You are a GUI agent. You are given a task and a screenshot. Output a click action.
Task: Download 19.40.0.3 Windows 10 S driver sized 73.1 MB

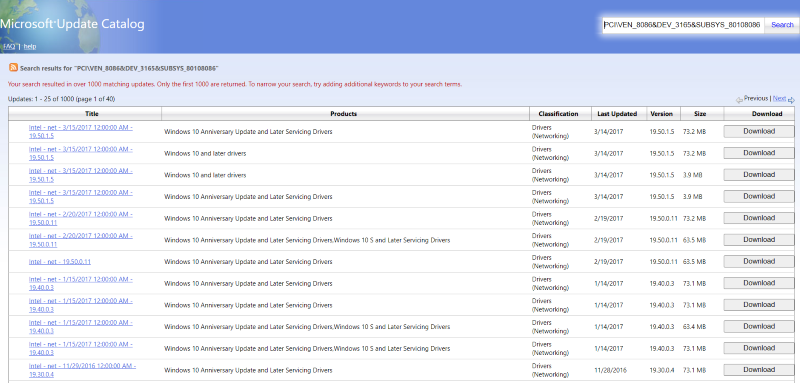pos(759,348)
